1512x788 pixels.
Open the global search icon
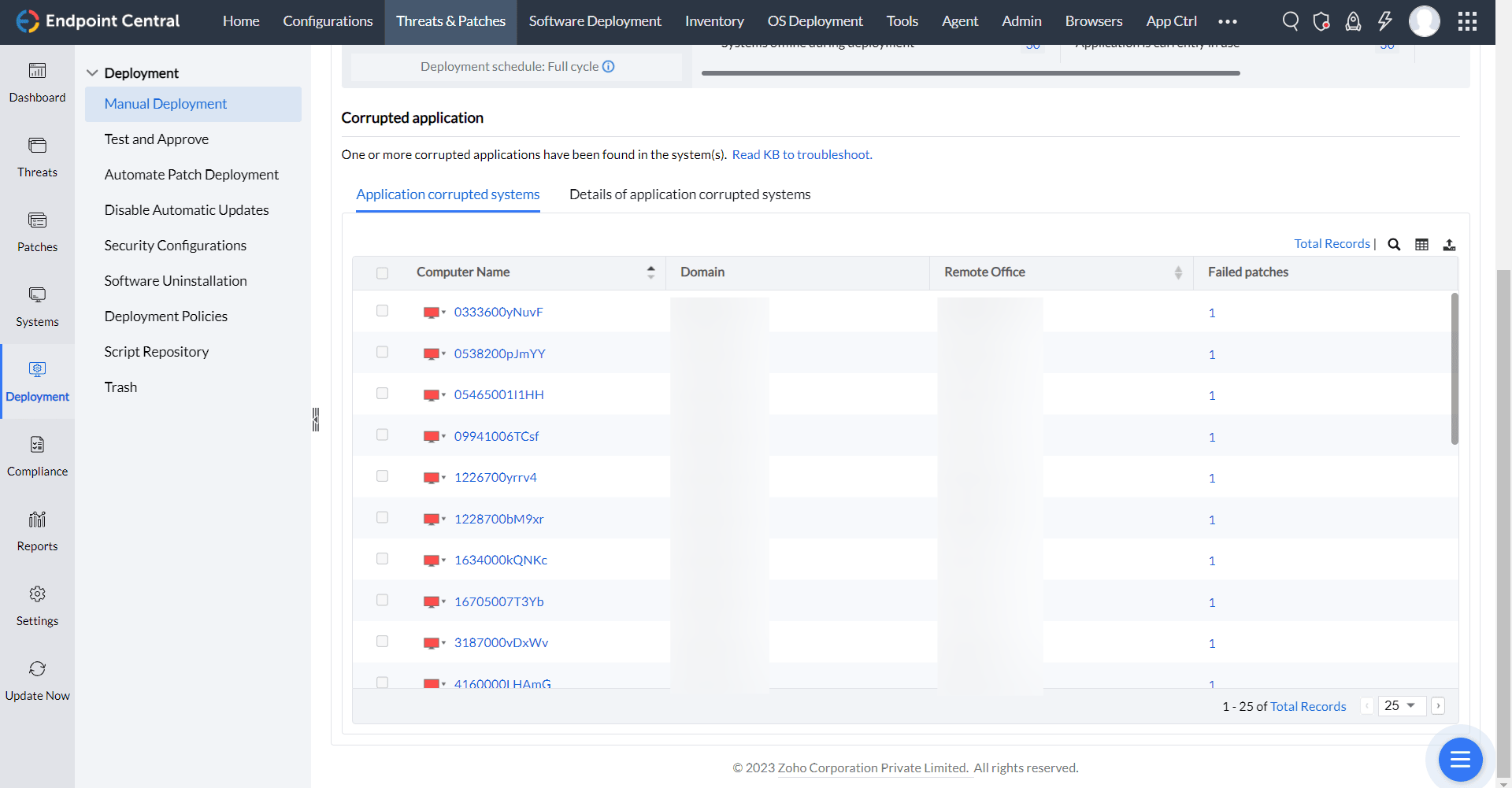[x=1290, y=21]
